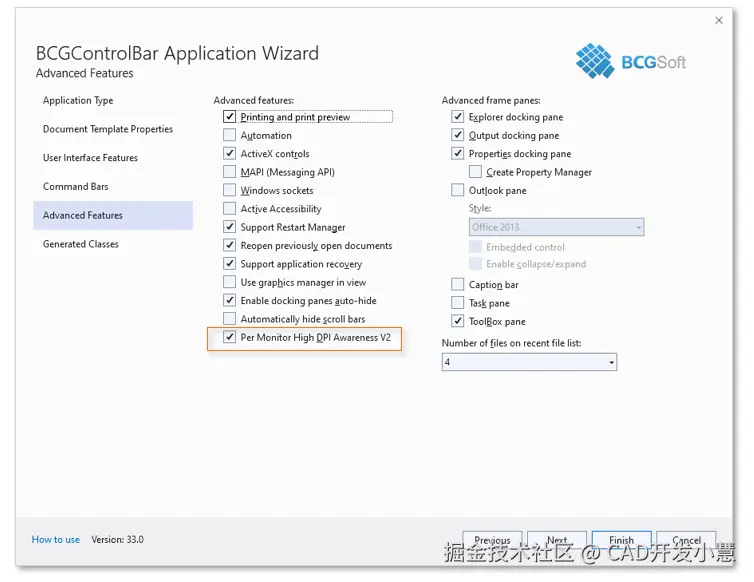Viewport: 754px width, 582px height.
Task: Click the Finish button
Action: [621, 540]
